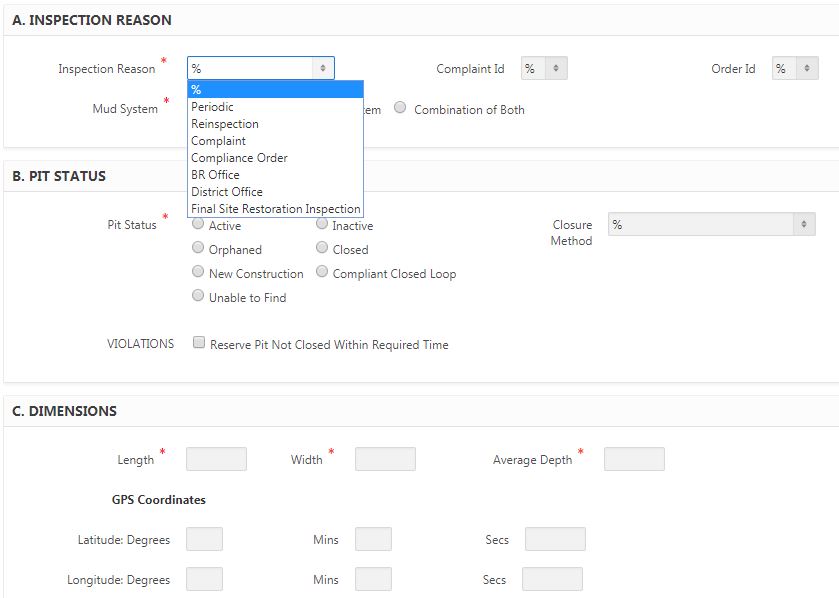Select Orphaned pit status
The height and width of the screenshot is (598, 839).
coord(198,249)
